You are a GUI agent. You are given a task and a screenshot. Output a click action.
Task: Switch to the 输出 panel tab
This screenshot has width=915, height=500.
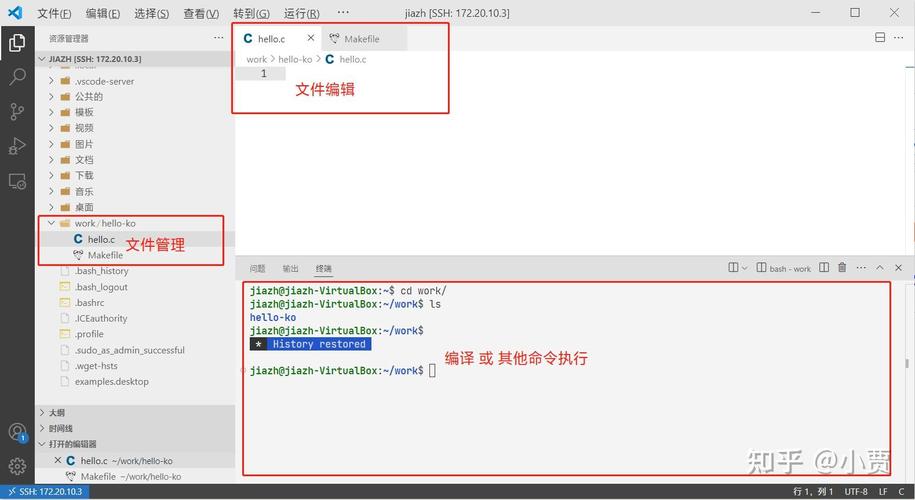[x=291, y=268]
